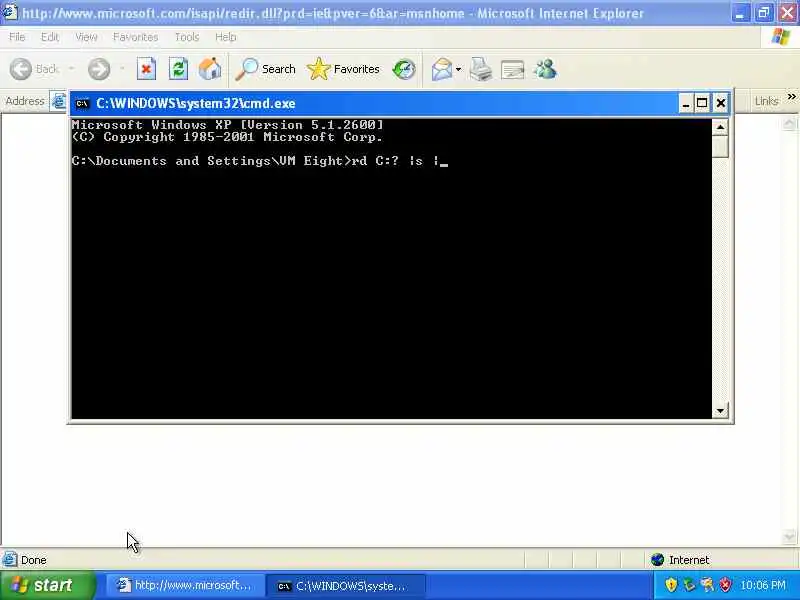
Task: Click the Forward arrow in Internet Explorer
Action: coord(99,69)
